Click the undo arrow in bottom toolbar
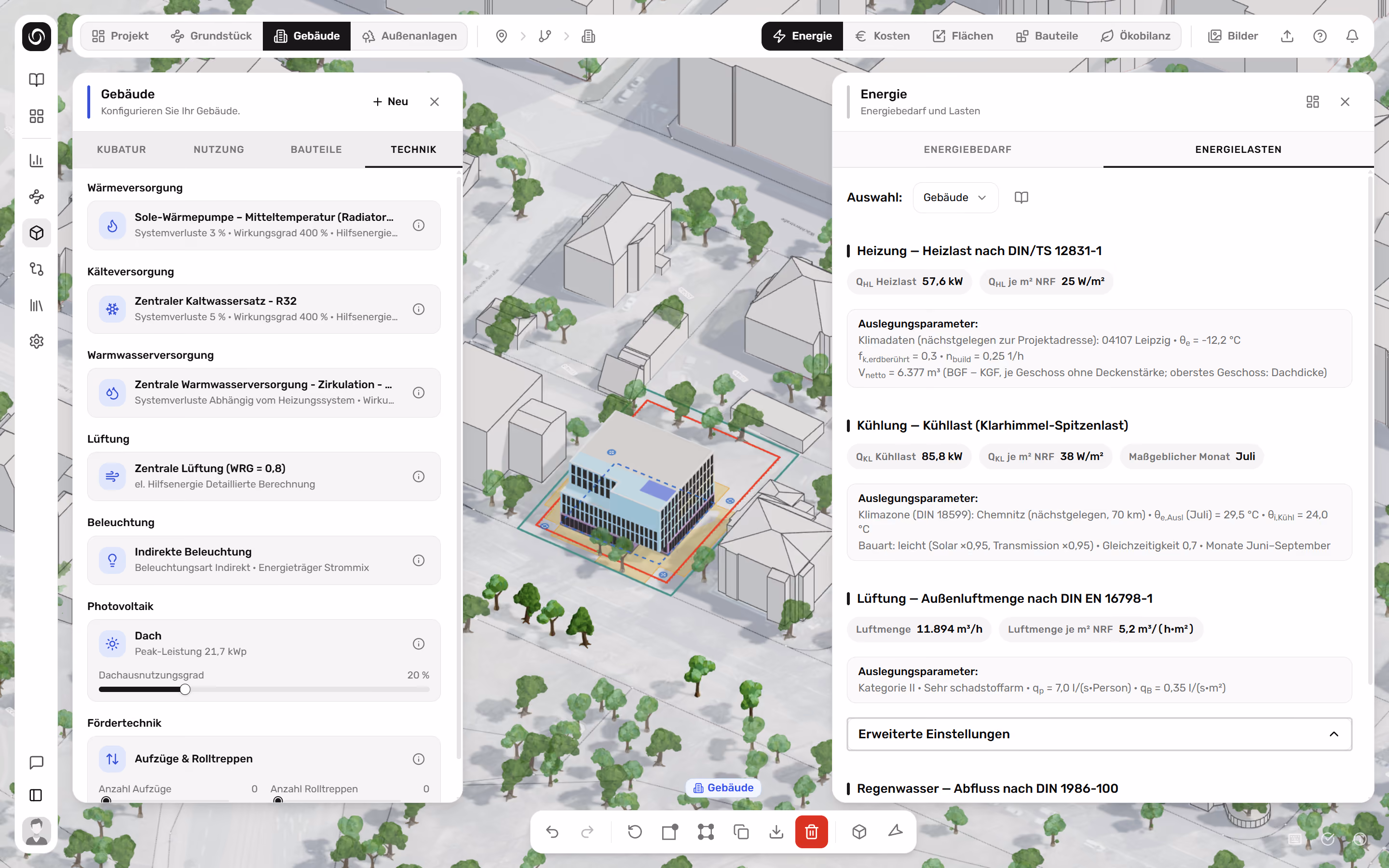Viewport: 1389px width, 868px height. (x=552, y=831)
